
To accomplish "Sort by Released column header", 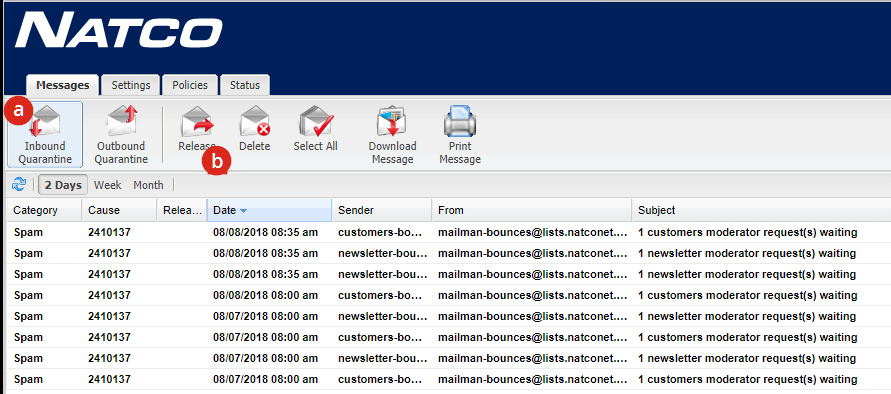I will coord(182,210).
